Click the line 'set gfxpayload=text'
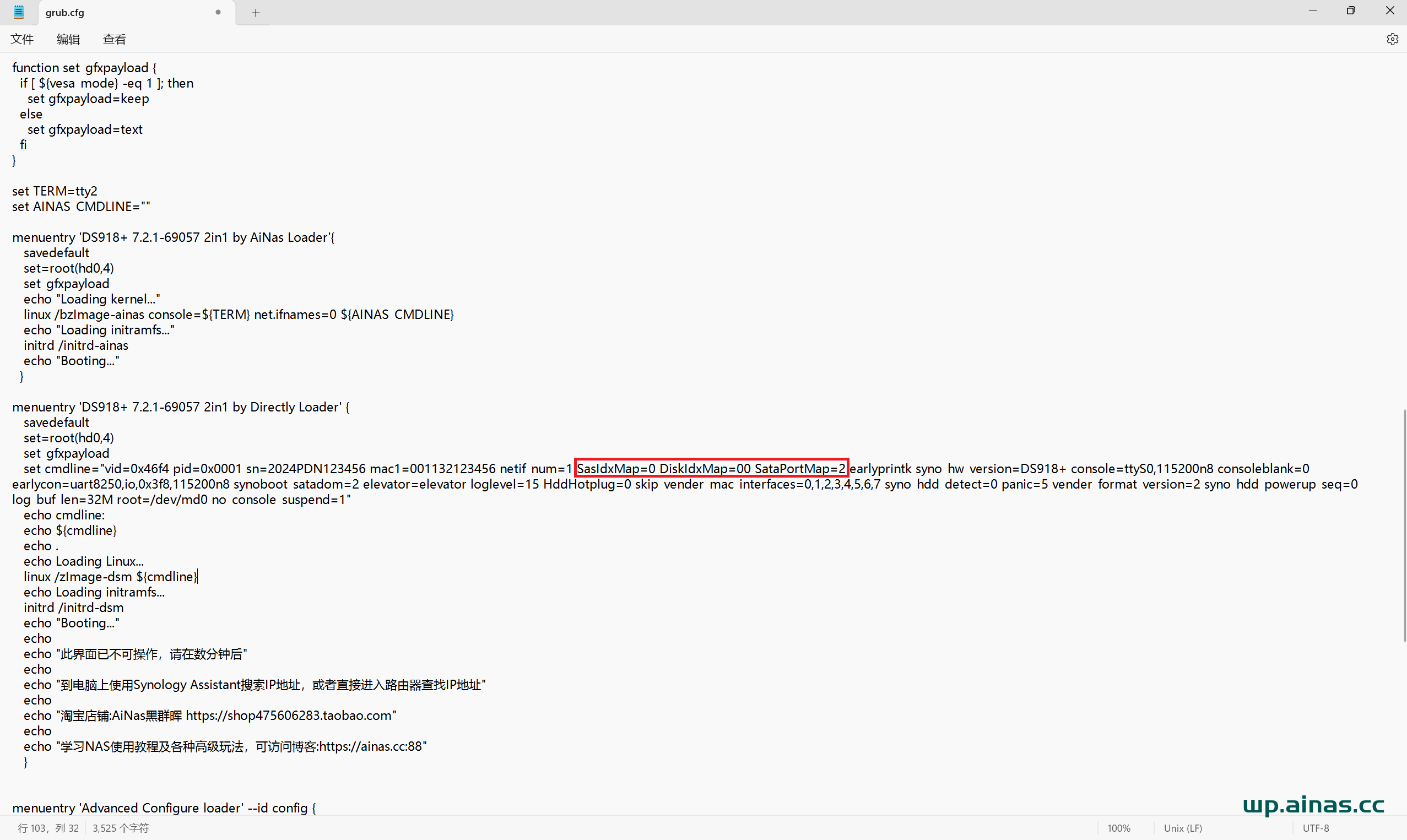Image resolution: width=1407 pixels, height=840 pixels. click(85, 129)
